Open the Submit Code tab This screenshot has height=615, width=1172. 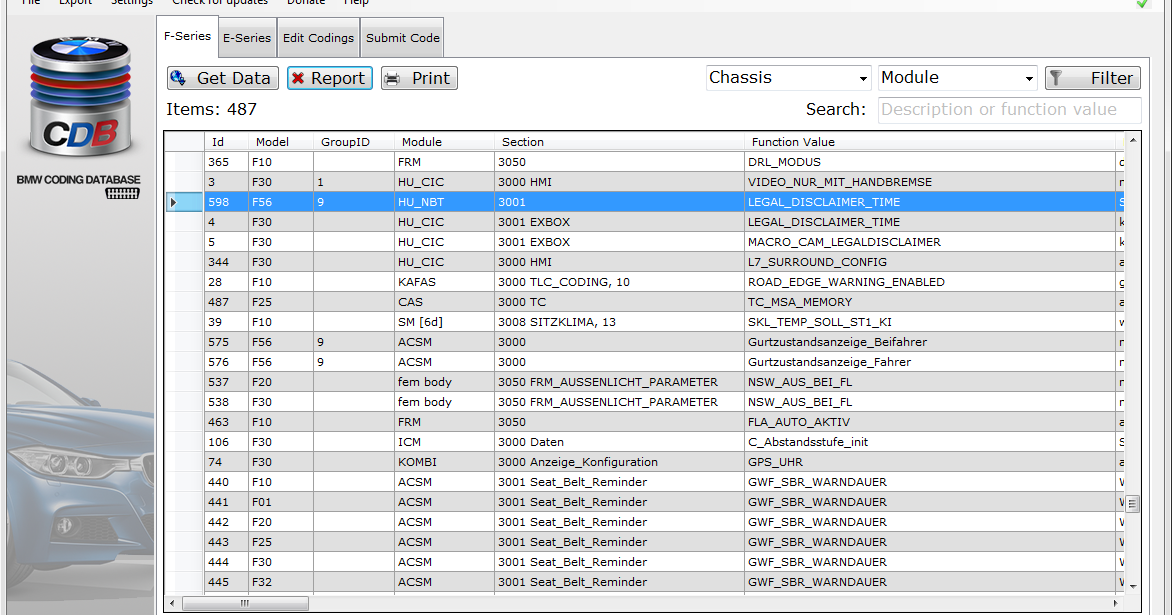(x=401, y=37)
